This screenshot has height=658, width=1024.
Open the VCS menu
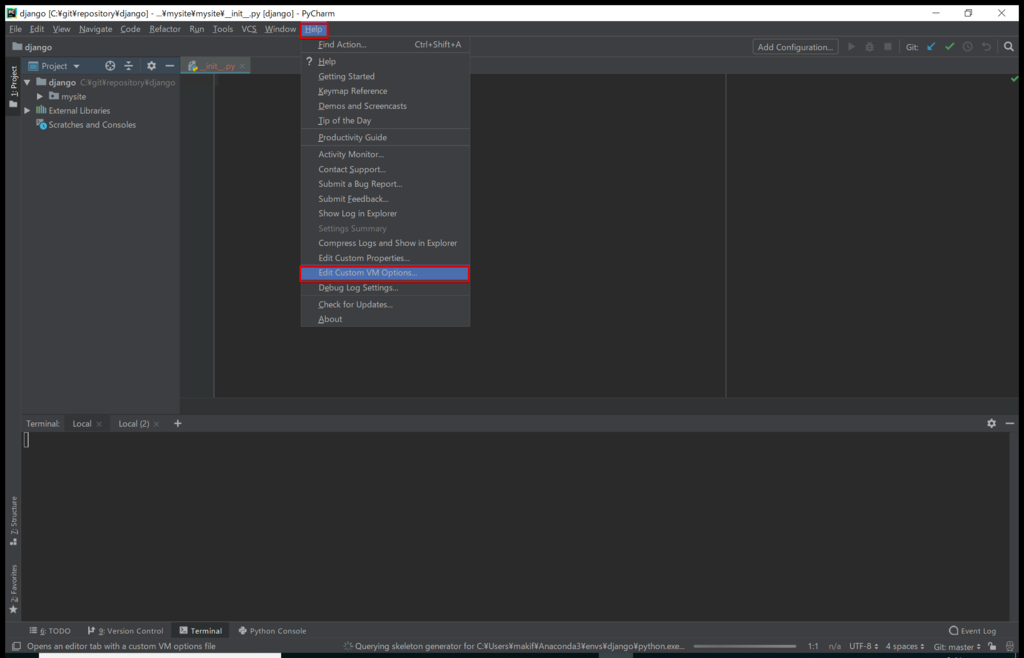pos(249,29)
